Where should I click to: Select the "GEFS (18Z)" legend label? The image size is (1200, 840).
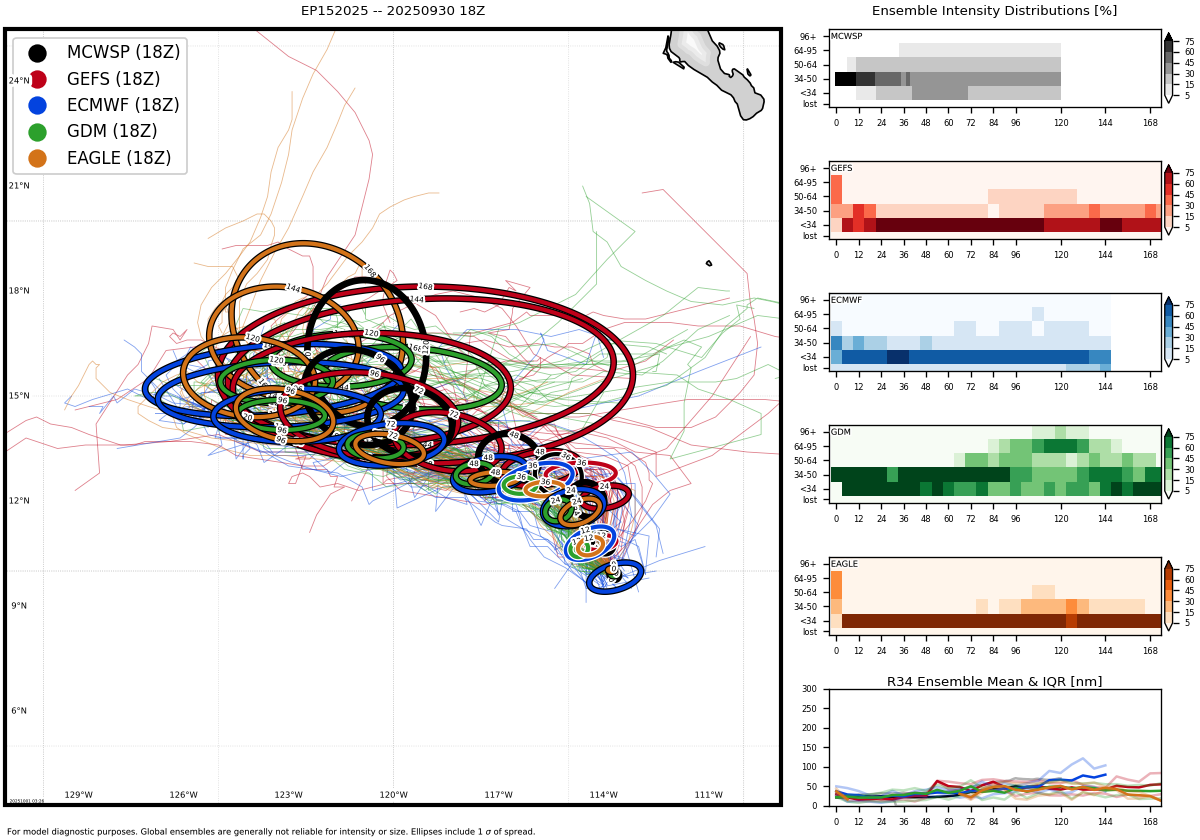116,79
